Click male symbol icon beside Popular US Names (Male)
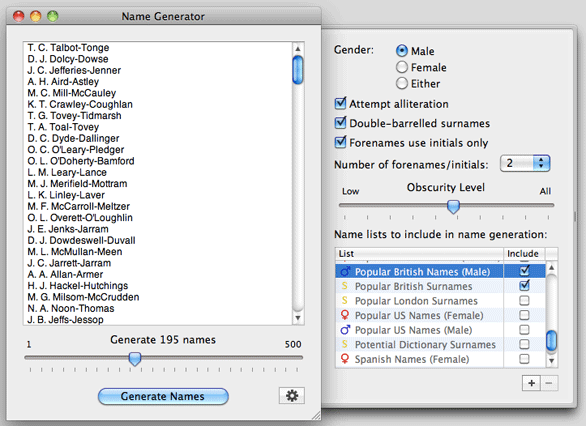Screen dimensions: 586x426 tap(345, 330)
